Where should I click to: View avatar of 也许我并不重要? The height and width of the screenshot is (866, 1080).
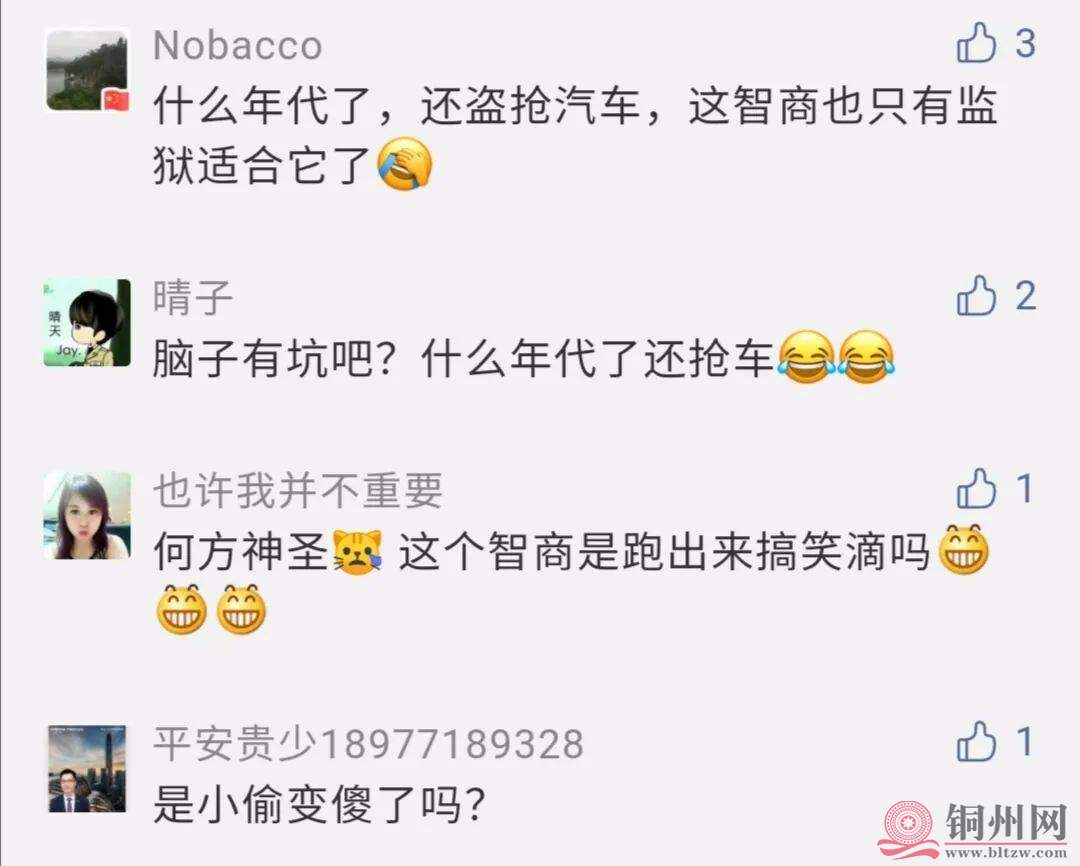87,515
